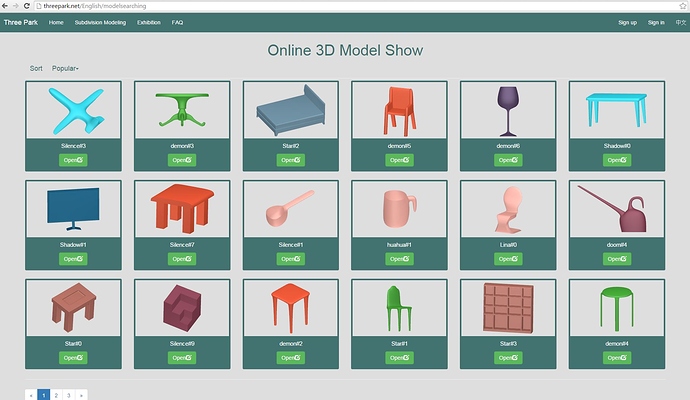Open the Silence#3 model

point(73,160)
